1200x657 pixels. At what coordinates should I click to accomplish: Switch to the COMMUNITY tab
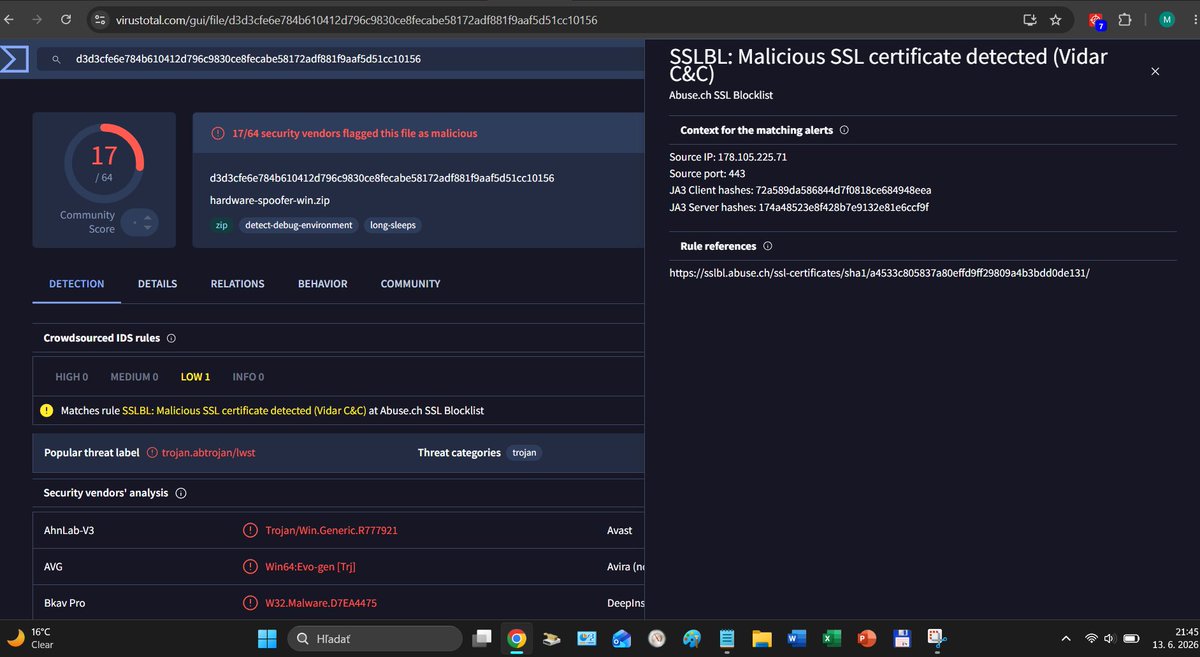click(x=410, y=284)
